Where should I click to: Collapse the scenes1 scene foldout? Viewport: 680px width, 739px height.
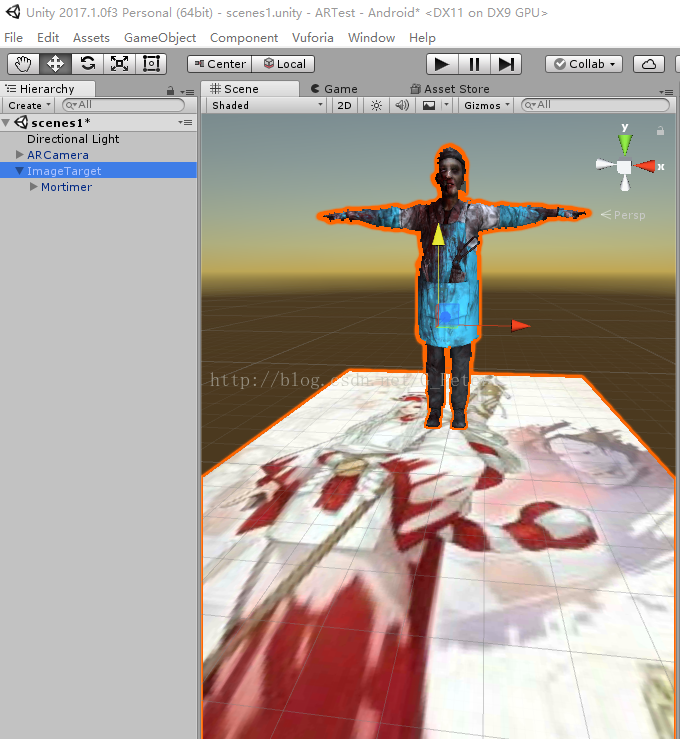[x=6, y=123]
